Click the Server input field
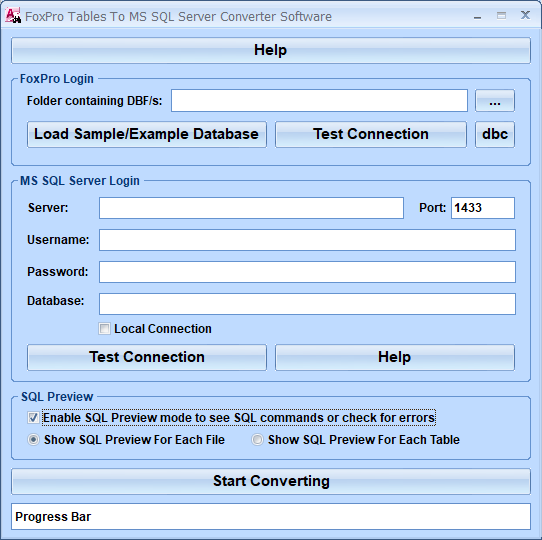Image resolution: width=542 pixels, height=540 pixels. [x=251, y=208]
